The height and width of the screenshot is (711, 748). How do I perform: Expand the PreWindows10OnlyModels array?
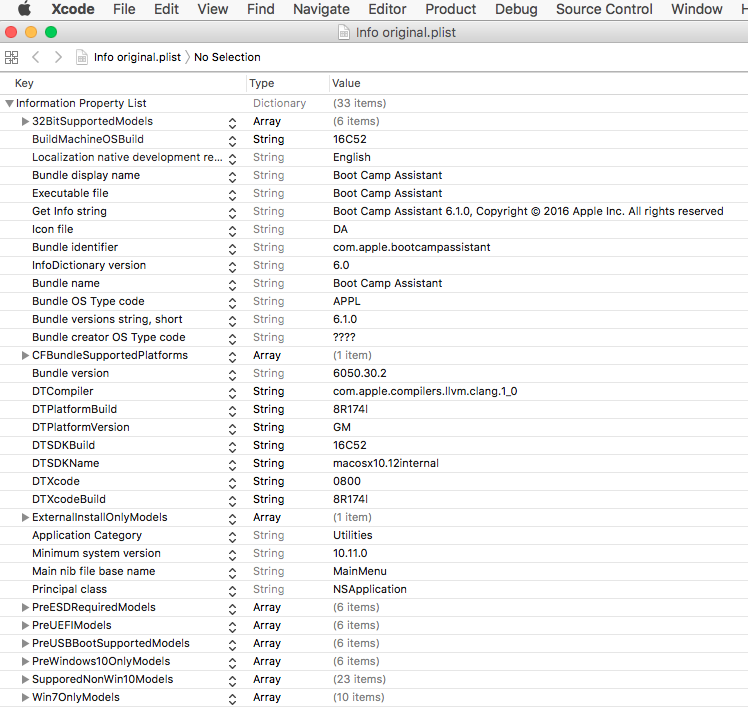coord(25,661)
